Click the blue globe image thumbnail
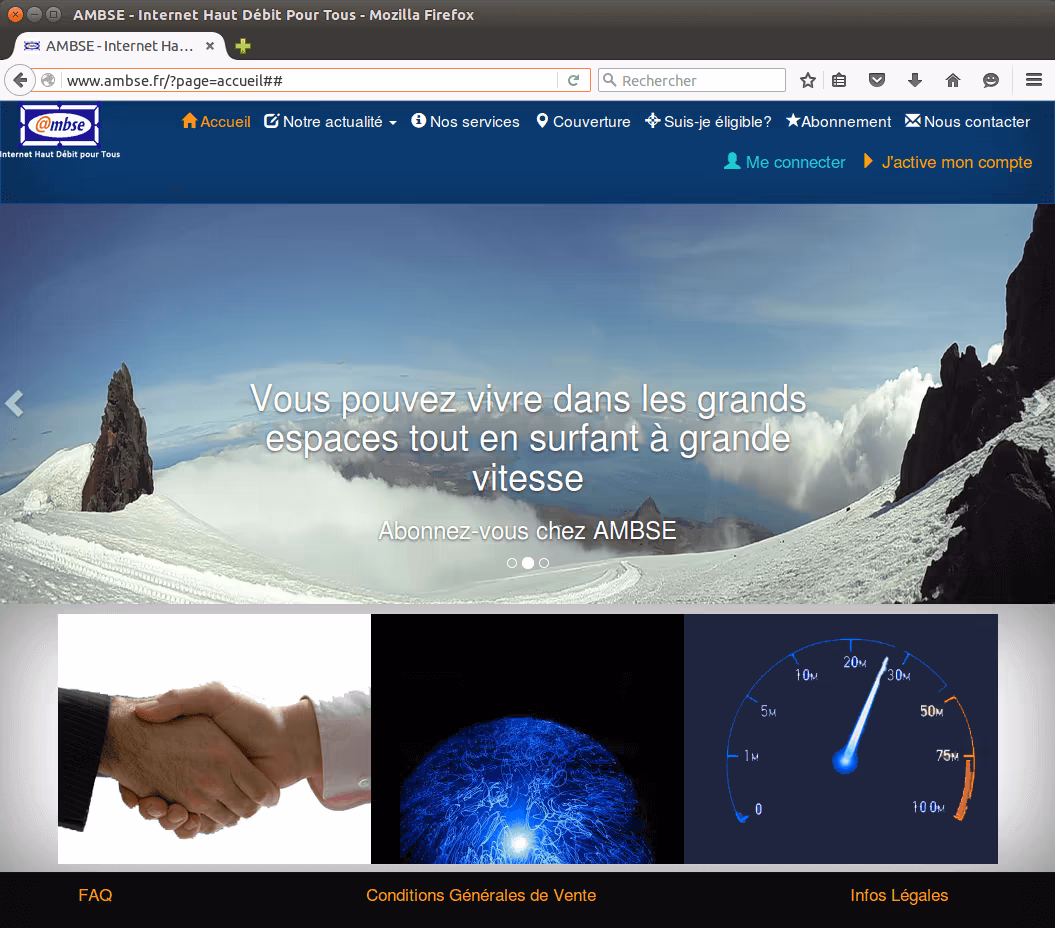 pos(528,738)
